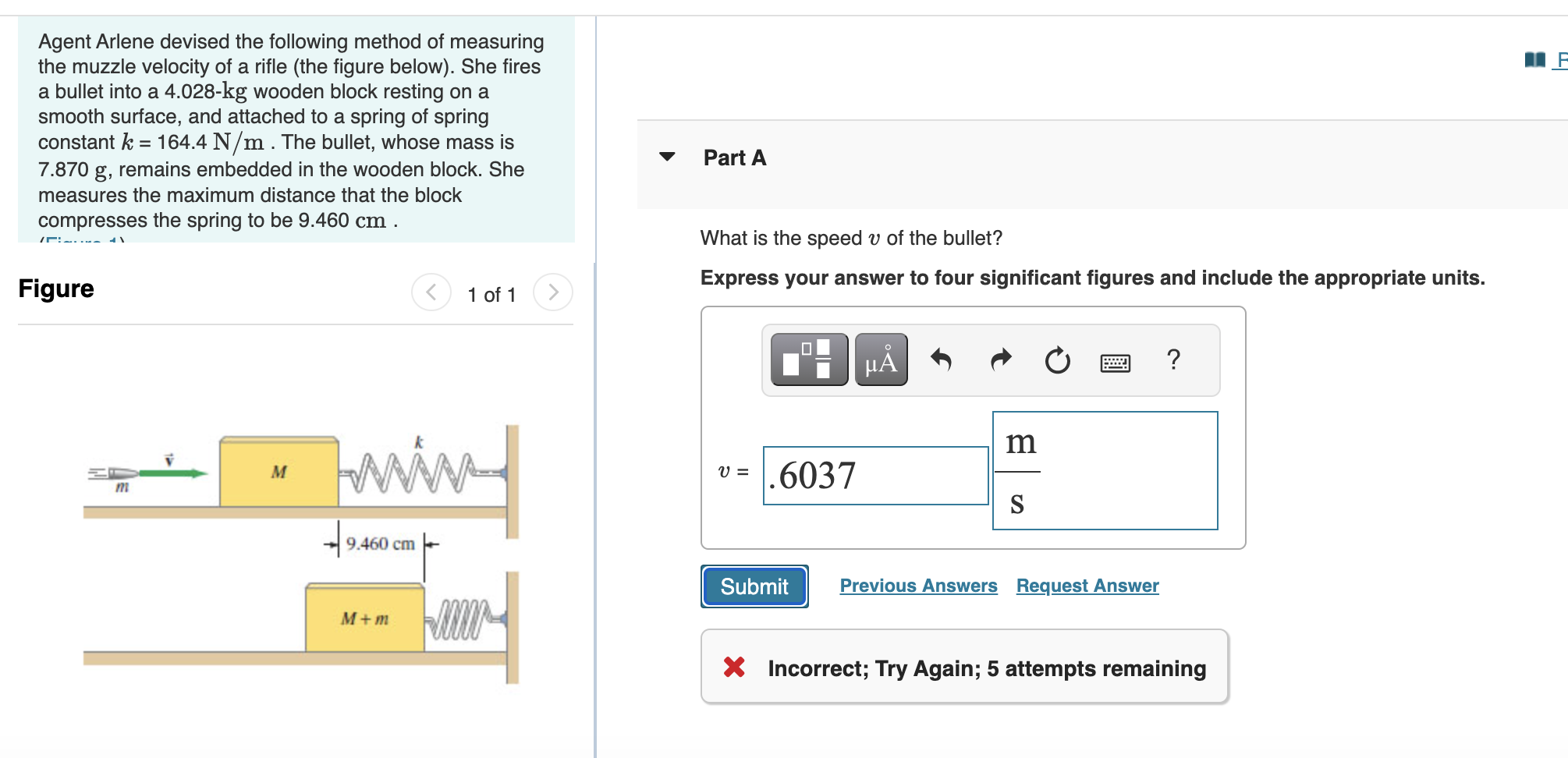Click the open-book eText icon top right
1568x758 pixels.
(x=1535, y=58)
